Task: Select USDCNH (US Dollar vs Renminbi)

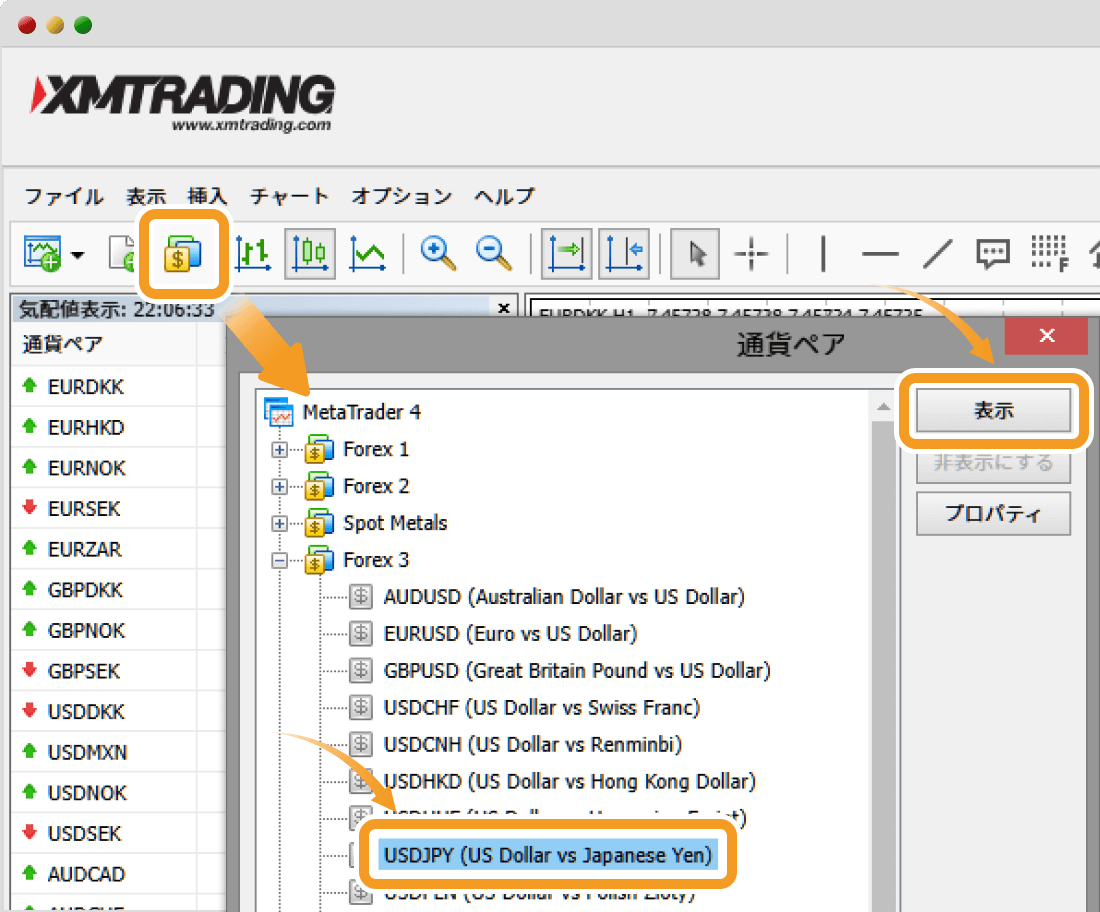Action: click(x=532, y=744)
